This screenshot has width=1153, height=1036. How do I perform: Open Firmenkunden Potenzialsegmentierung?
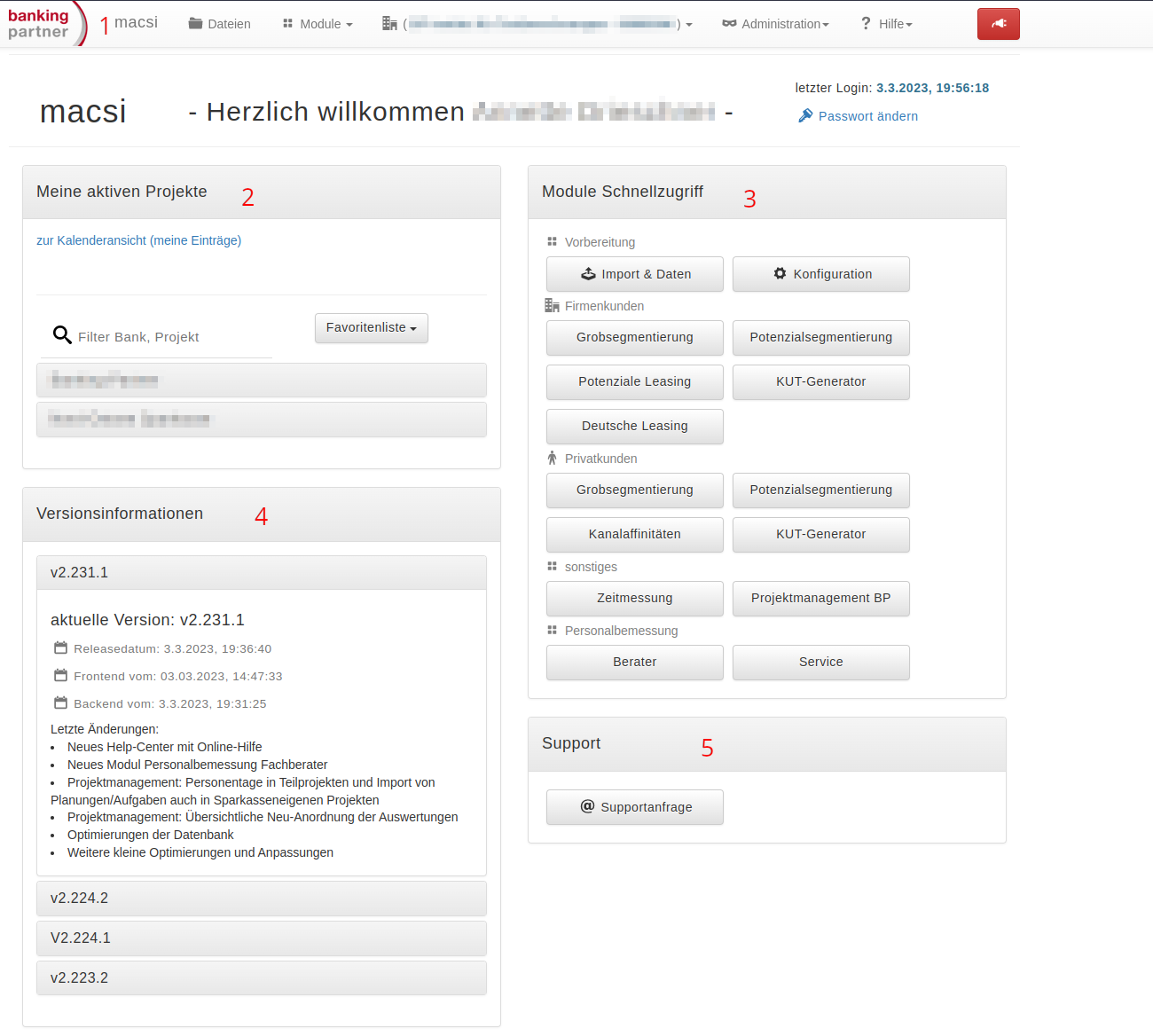point(821,338)
